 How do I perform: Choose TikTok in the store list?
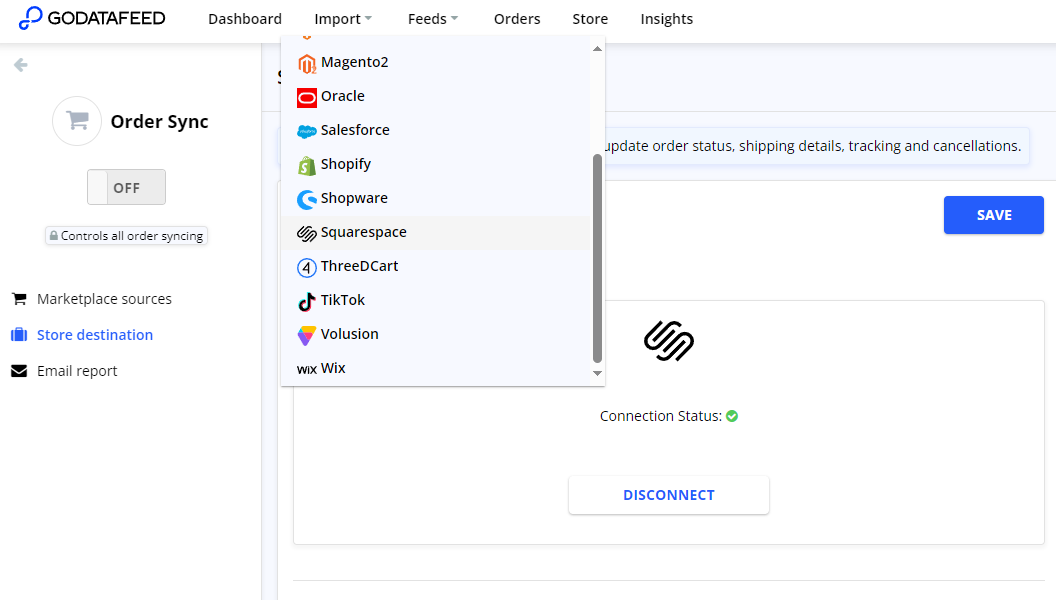click(x=436, y=300)
